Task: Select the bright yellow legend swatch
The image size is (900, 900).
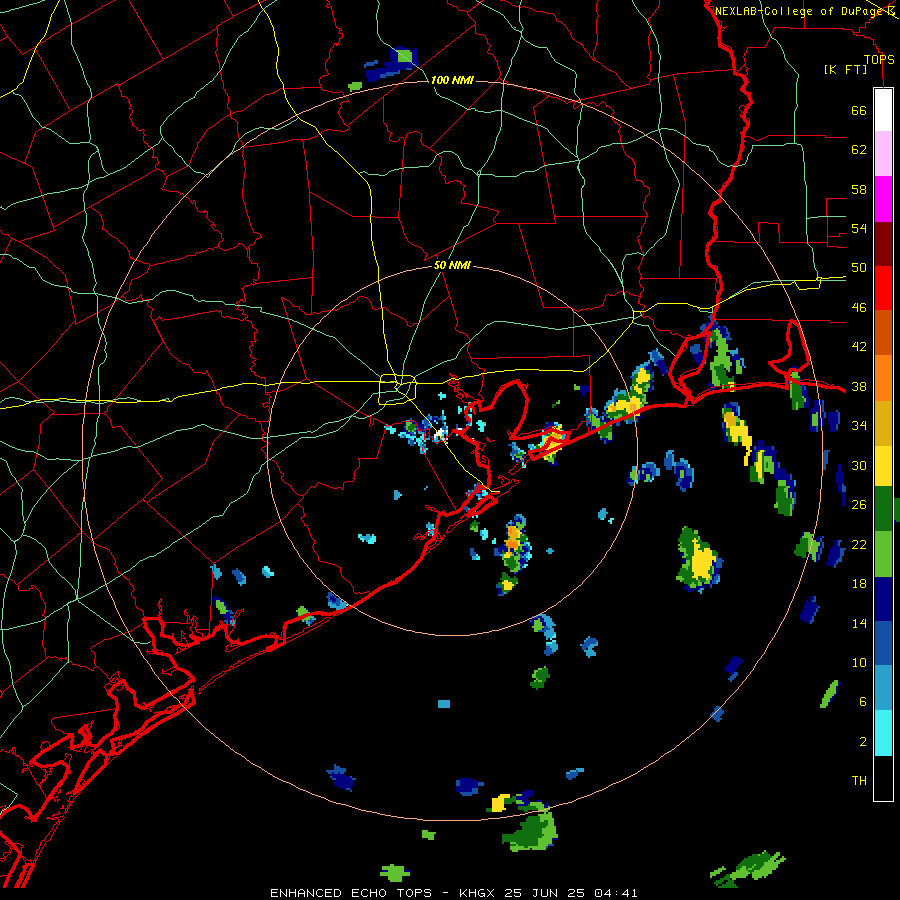Action: (x=883, y=466)
